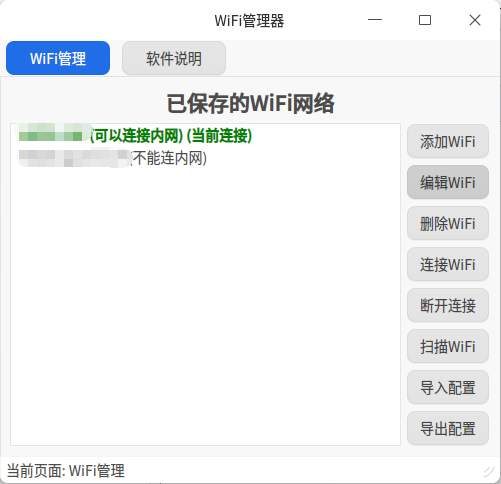Click the status bar text 当前页面: WiFi管理
This screenshot has height=484, width=501.
66,471
